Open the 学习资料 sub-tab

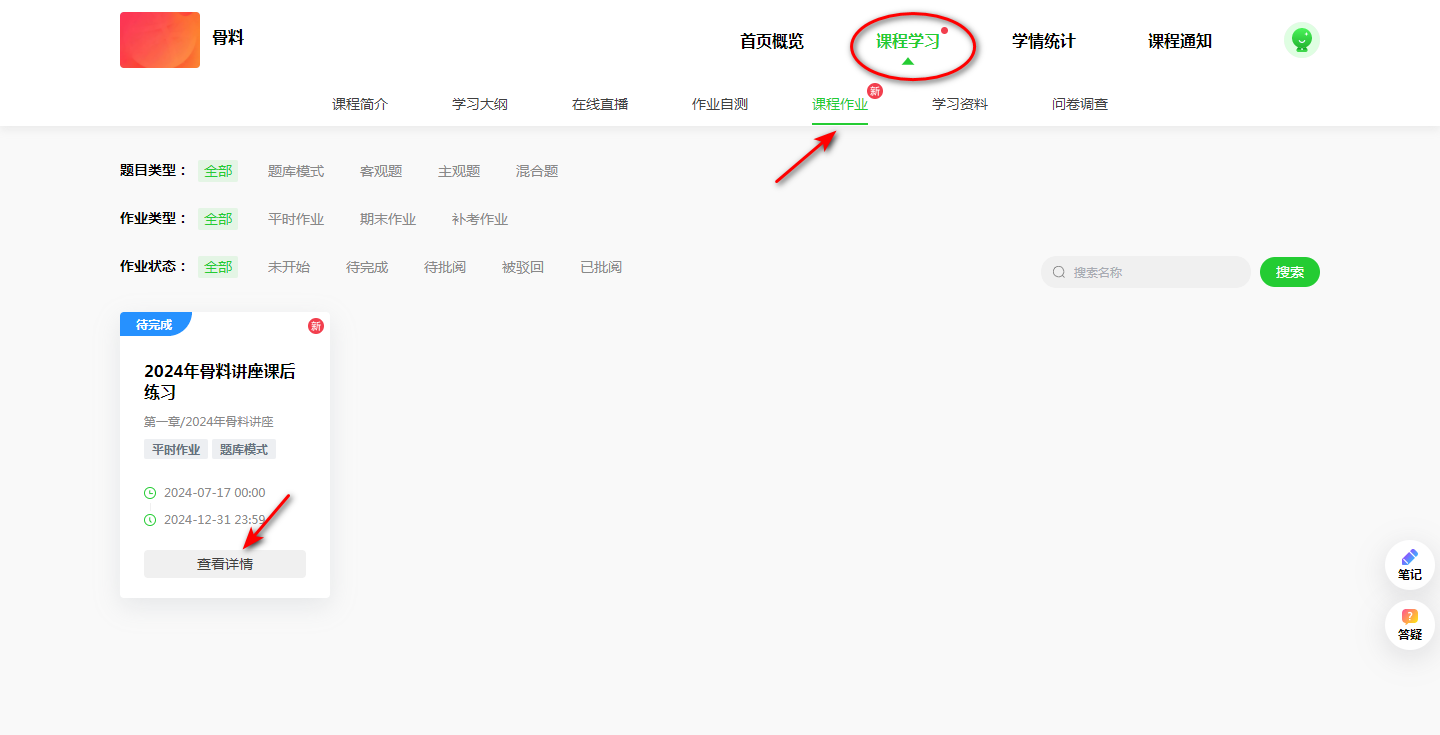pyautogui.click(x=960, y=104)
